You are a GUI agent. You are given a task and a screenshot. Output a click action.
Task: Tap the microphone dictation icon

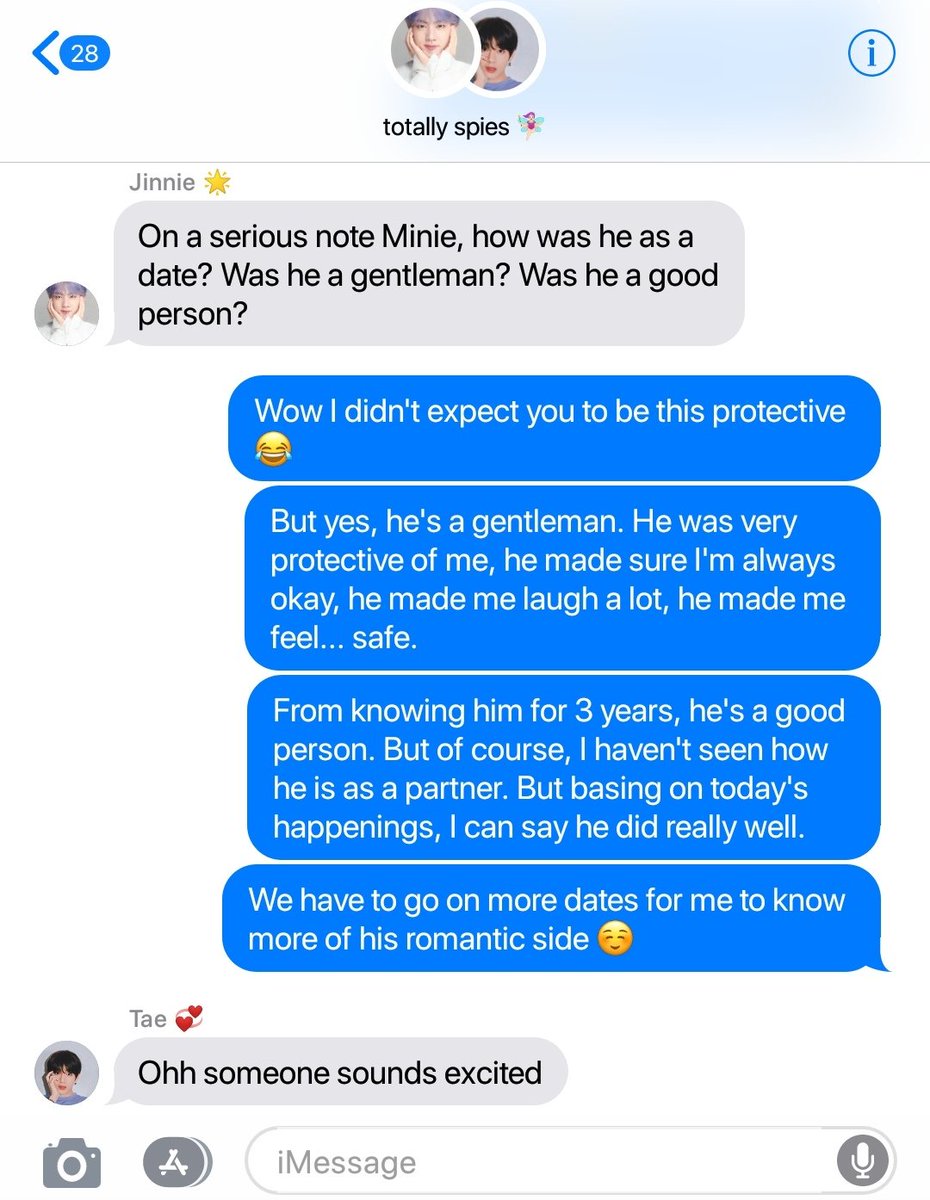pyautogui.click(x=861, y=1163)
